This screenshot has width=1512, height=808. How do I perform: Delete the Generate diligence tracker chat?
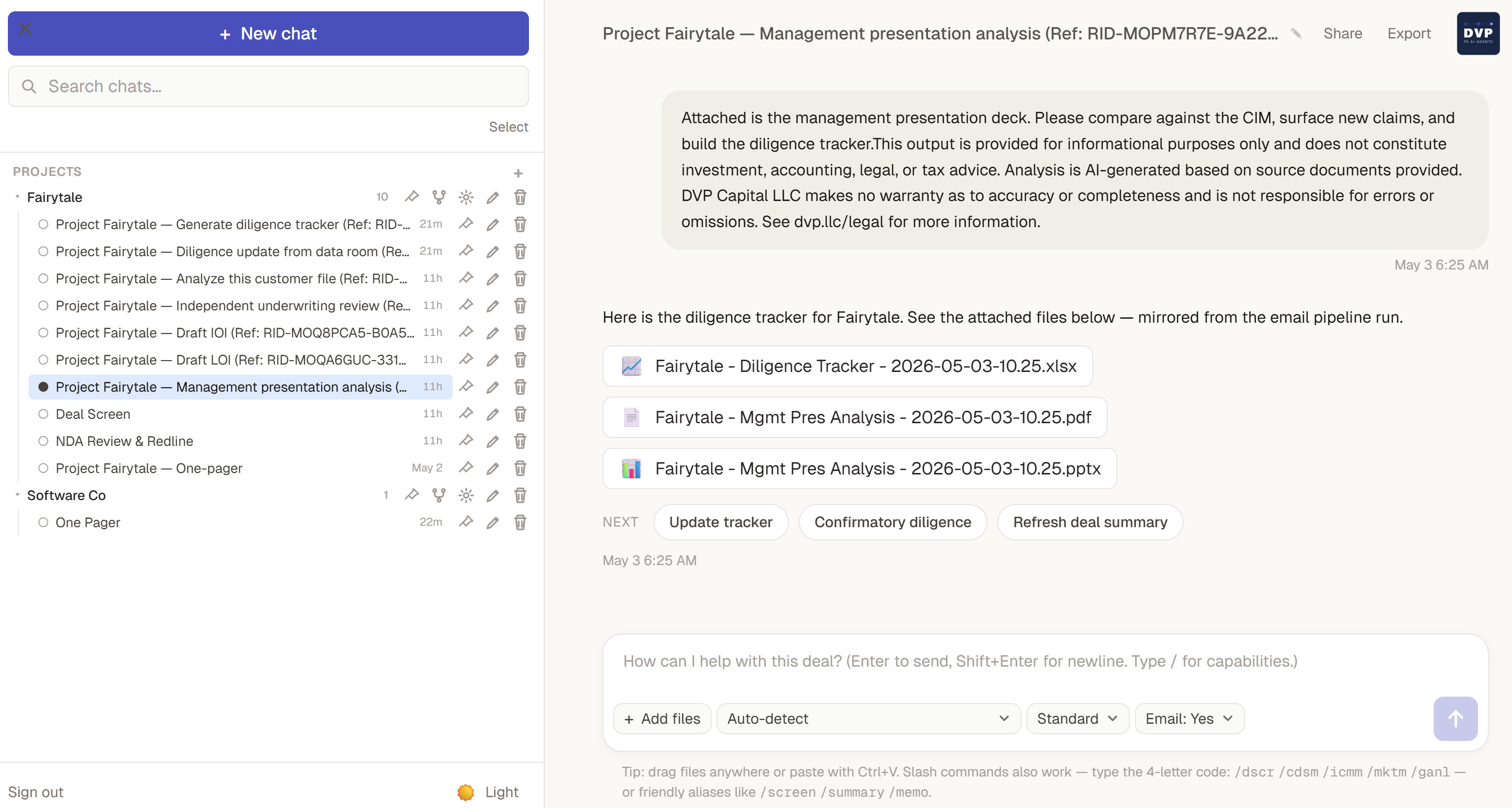point(520,224)
